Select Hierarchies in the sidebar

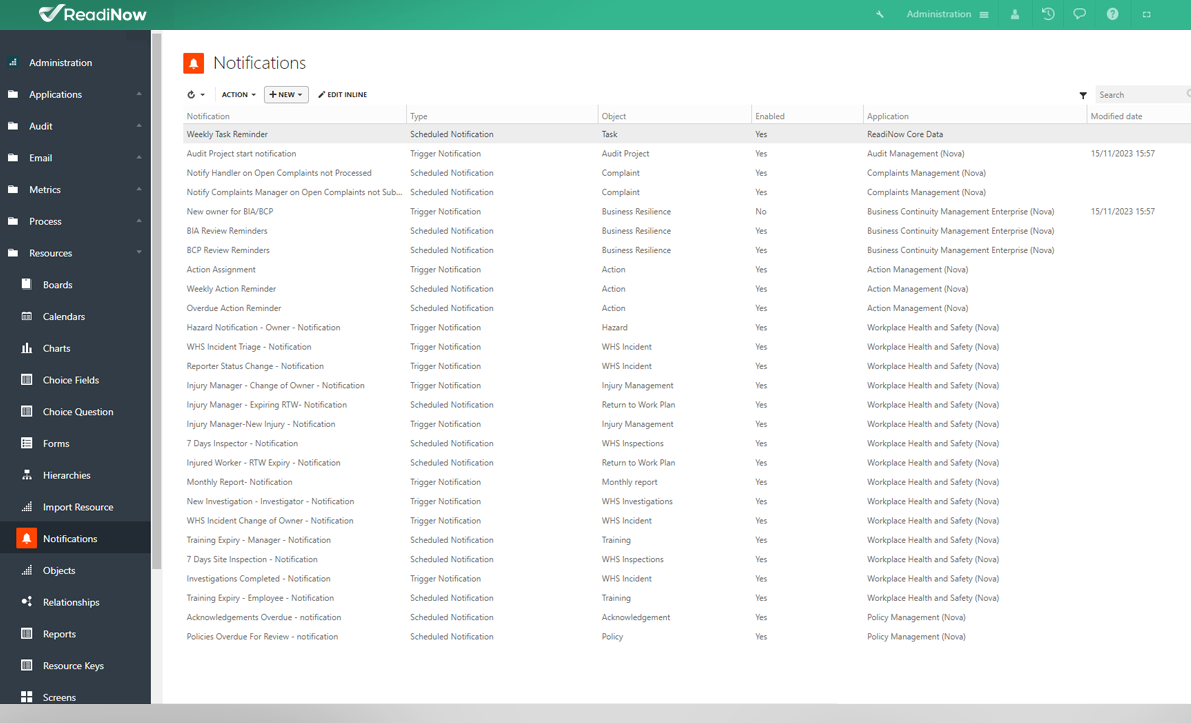67,475
